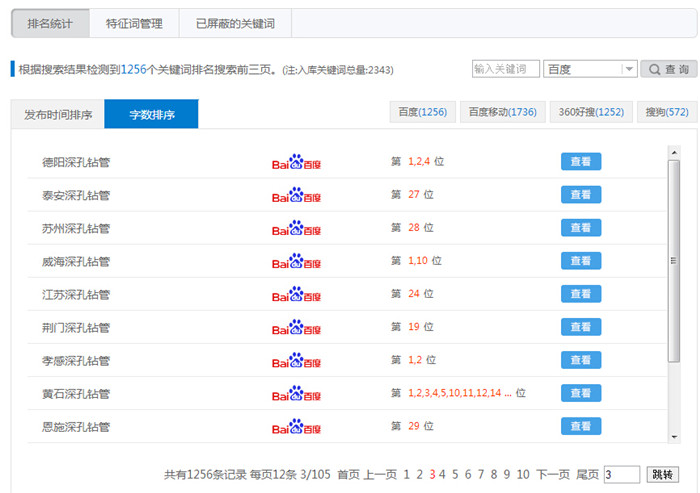700x493 pixels.
Task: Show 搜狗(572) ranking results
Action: pos(667,112)
